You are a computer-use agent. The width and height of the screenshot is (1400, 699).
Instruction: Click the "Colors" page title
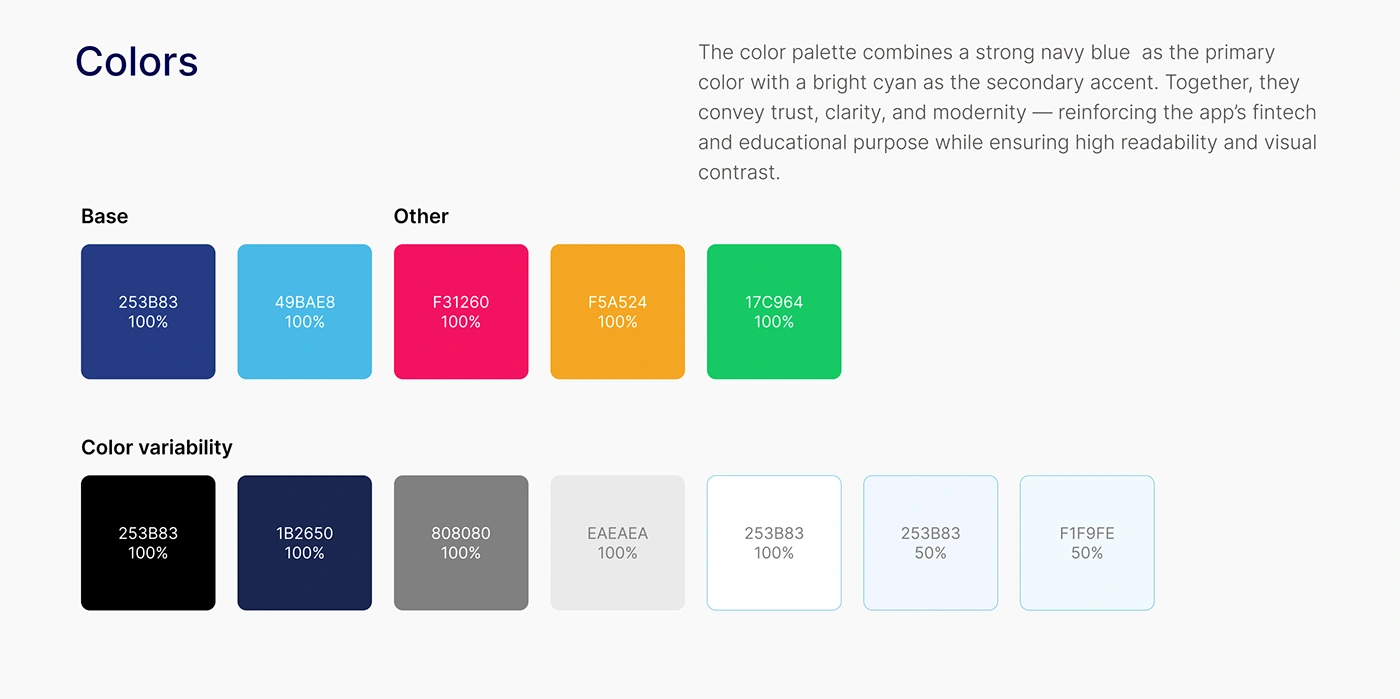(x=137, y=62)
